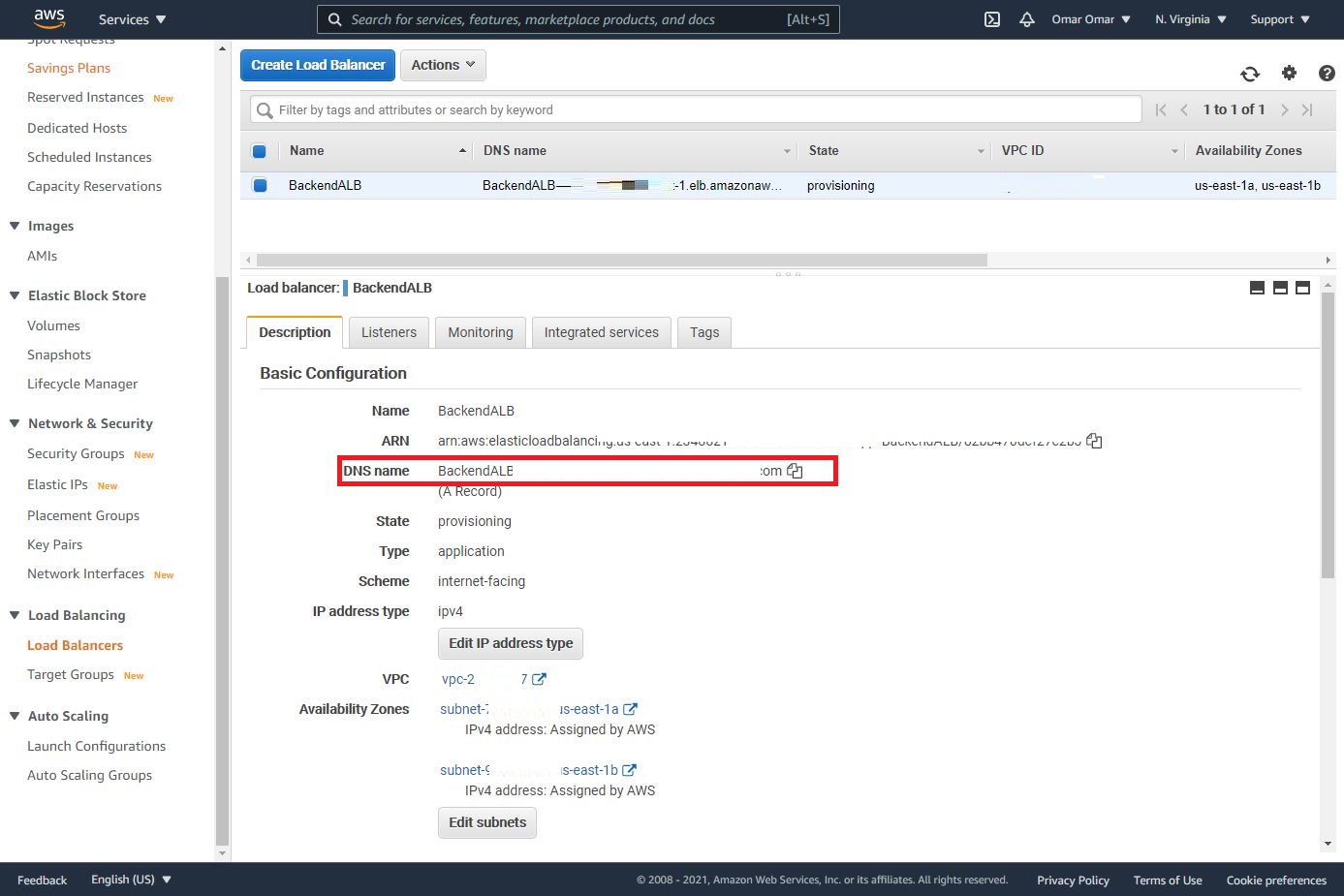Open the Privacy Policy link
The width and height of the screenshot is (1344, 896).
(1073, 880)
